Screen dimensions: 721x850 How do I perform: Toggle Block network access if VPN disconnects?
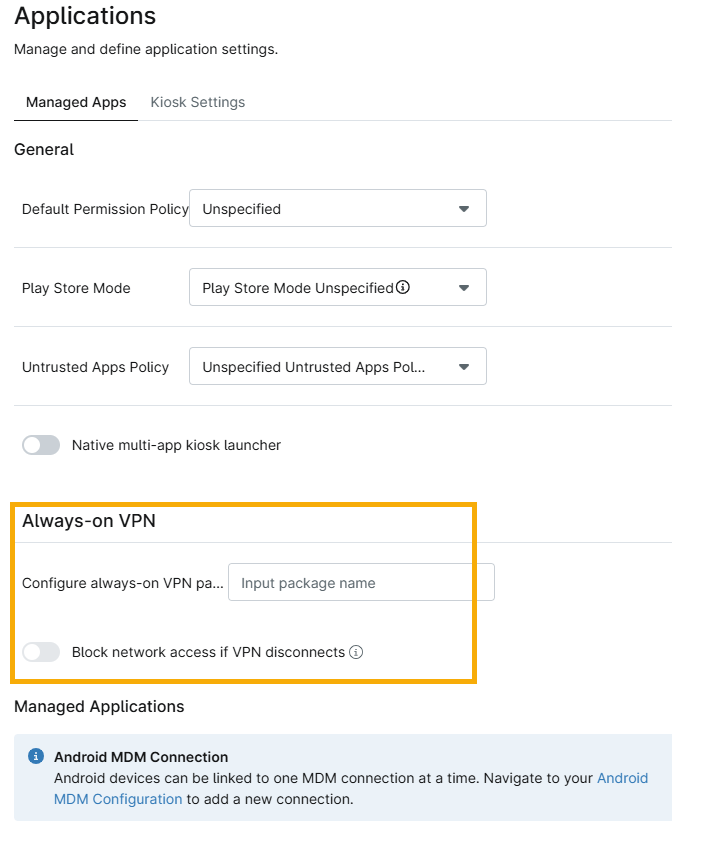tap(41, 652)
